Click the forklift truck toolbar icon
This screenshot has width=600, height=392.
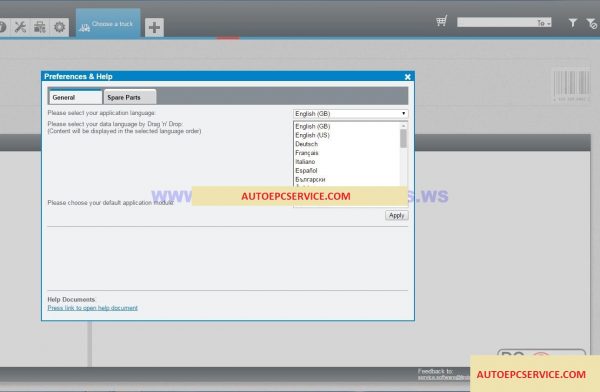tap(39, 27)
